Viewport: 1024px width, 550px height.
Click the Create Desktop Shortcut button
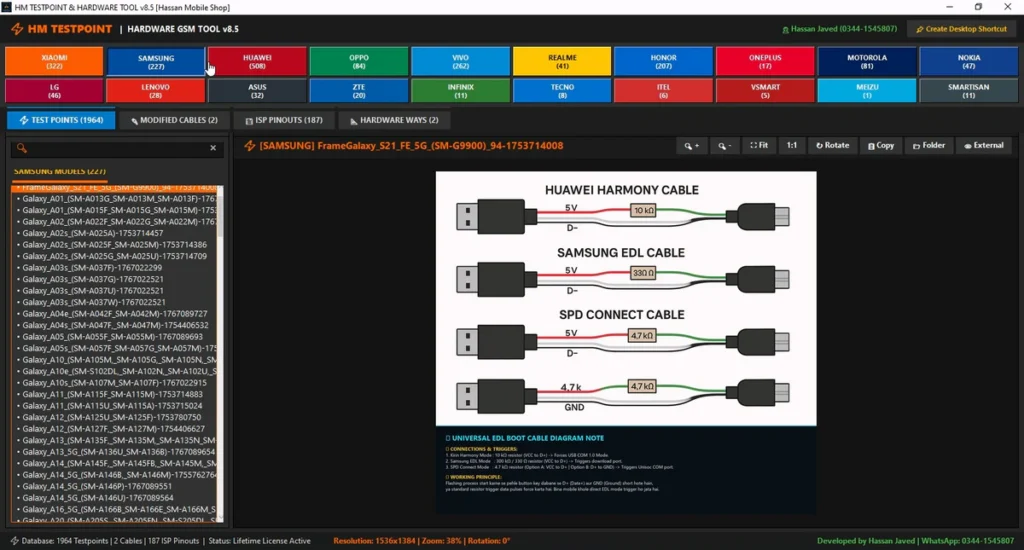point(961,29)
